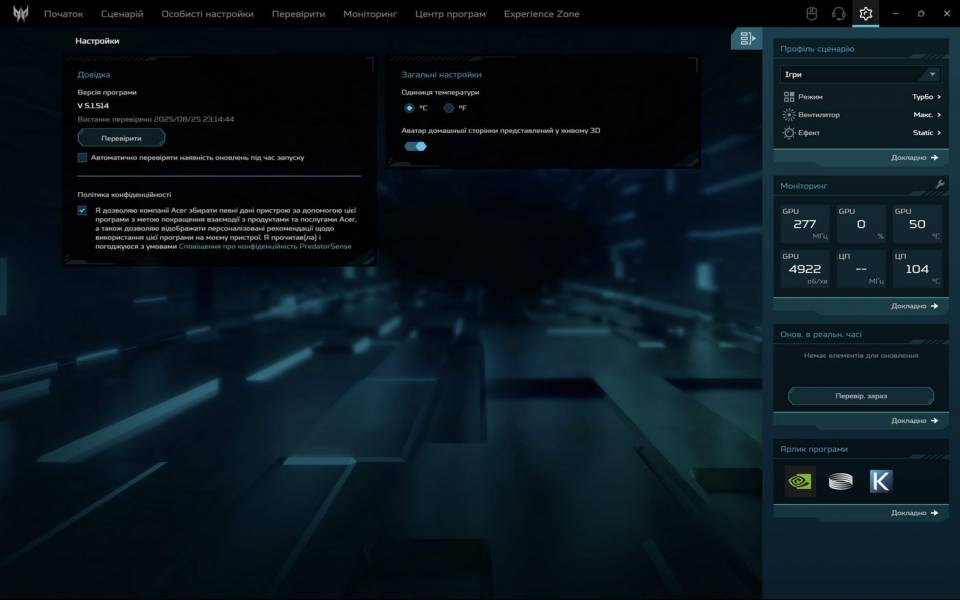This screenshot has height=600, width=960.
Task: Switch to the Моніторинг tab
Action: [x=369, y=14]
